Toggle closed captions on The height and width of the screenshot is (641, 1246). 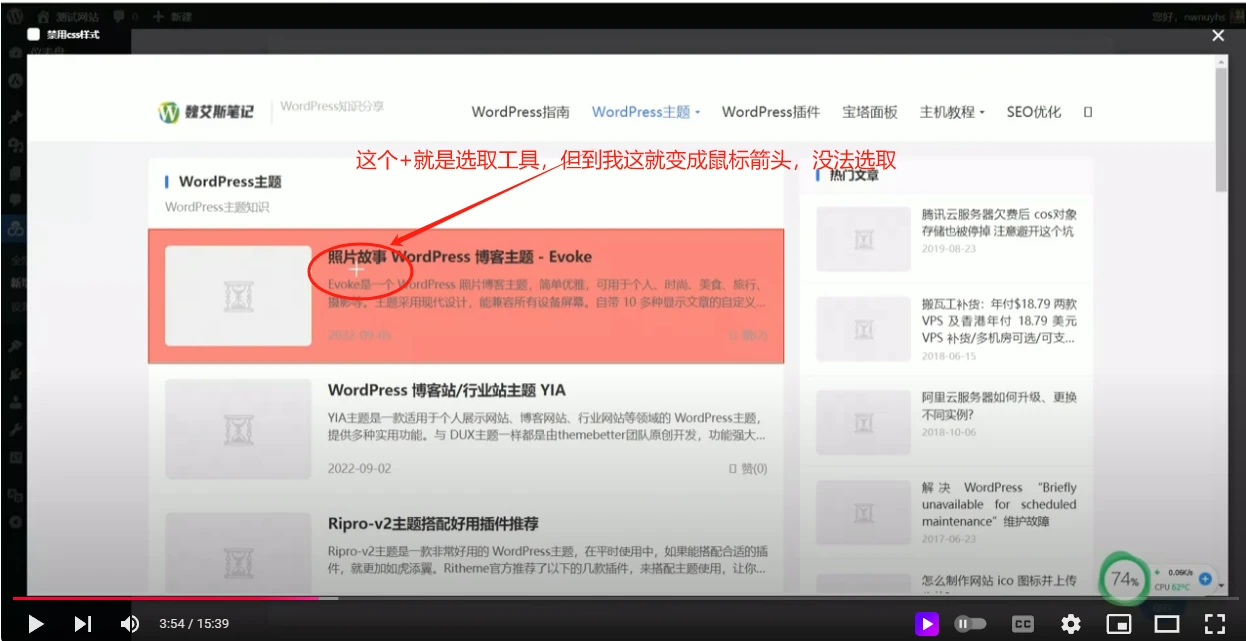click(x=1023, y=624)
